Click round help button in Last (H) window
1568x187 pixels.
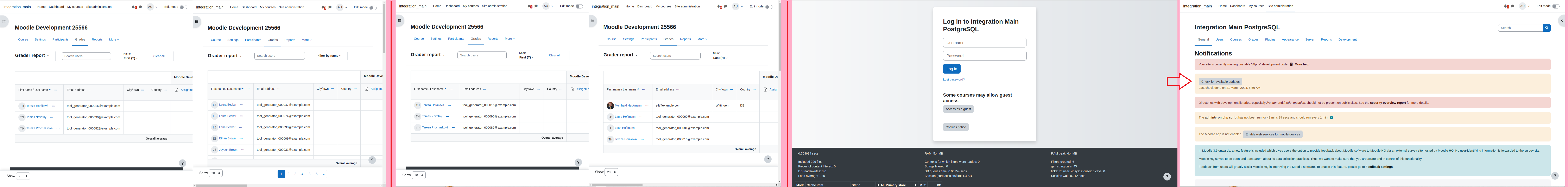(x=767, y=159)
